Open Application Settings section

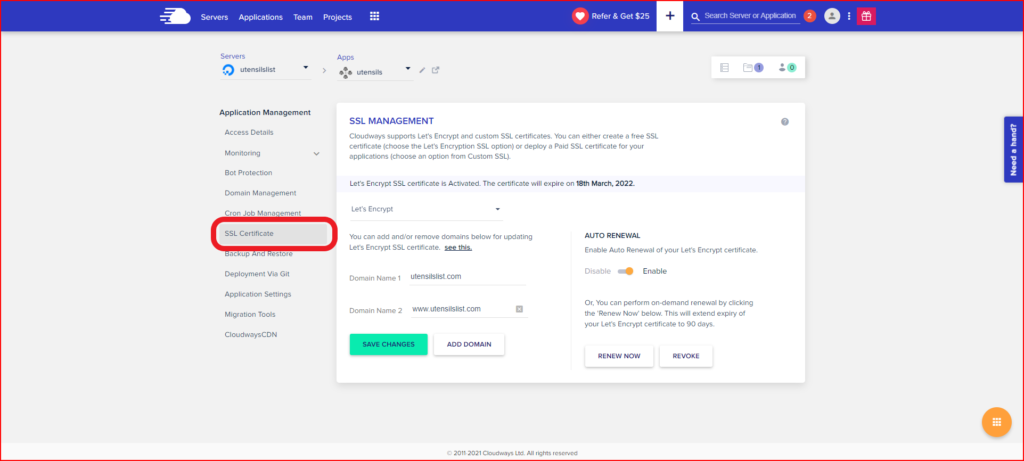click(x=258, y=294)
